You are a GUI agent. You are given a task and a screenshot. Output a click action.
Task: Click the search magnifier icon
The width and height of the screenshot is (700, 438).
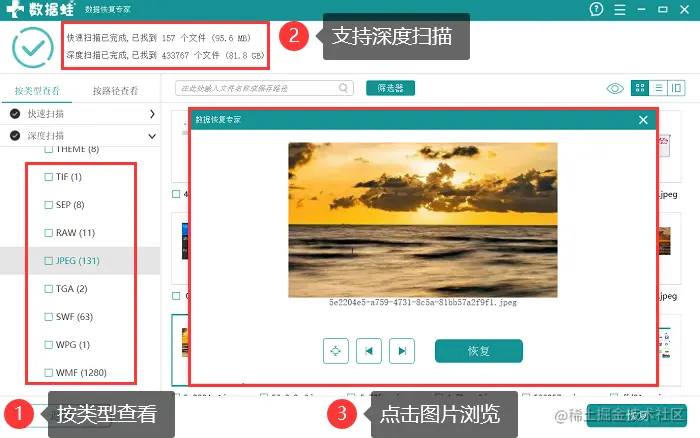(343, 88)
